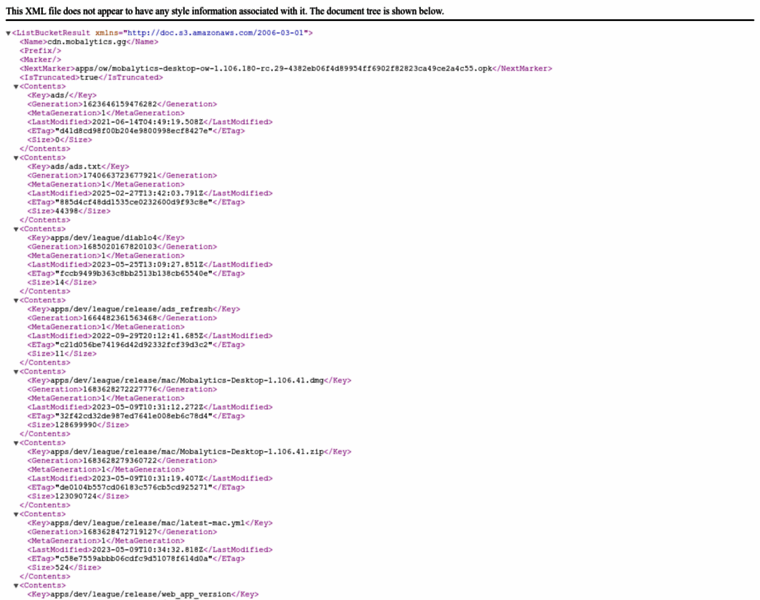Click the empty Marker tag
Viewport: 760px width, 600px height.
coord(40,60)
